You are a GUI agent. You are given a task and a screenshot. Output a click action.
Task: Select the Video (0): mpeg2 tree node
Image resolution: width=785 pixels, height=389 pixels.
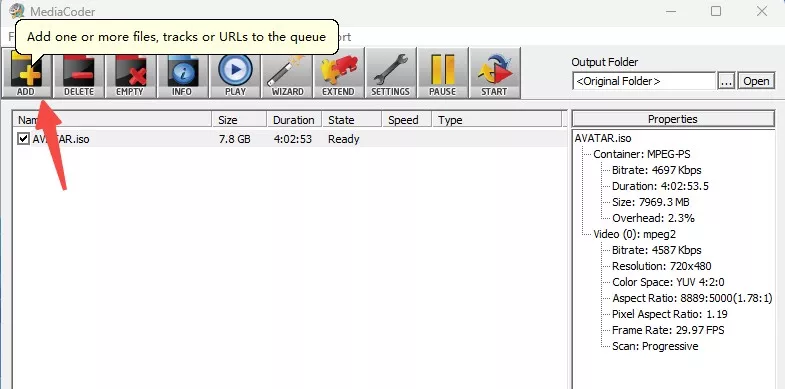(x=635, y=234)
